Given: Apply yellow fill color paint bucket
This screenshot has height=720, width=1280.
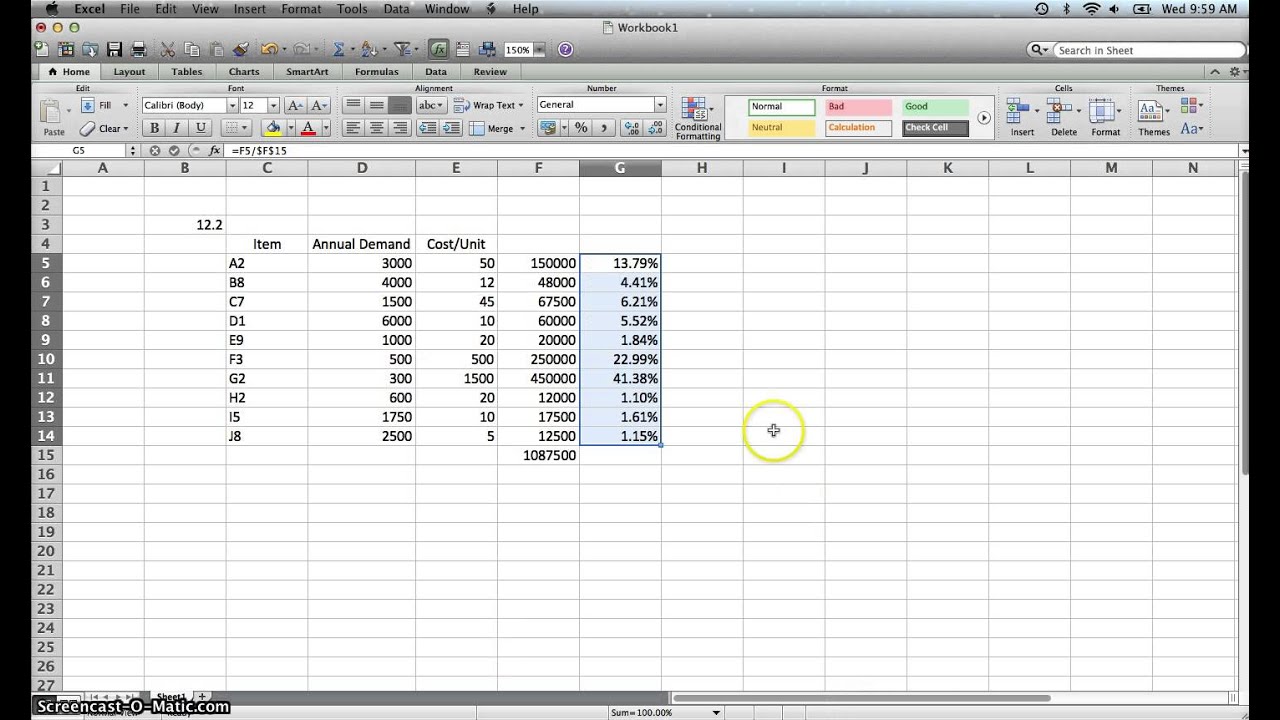Looking at the screenshot, I should (273, 128).
